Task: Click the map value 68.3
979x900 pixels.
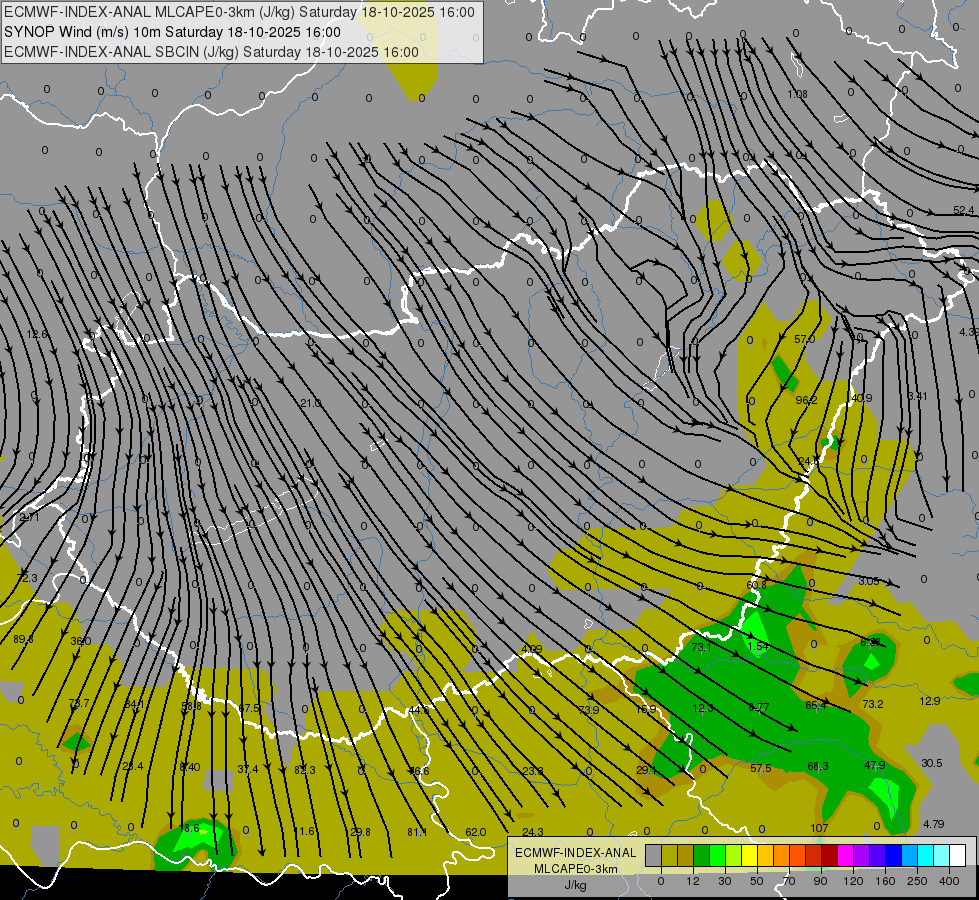Action: click(x=818, y=766)
